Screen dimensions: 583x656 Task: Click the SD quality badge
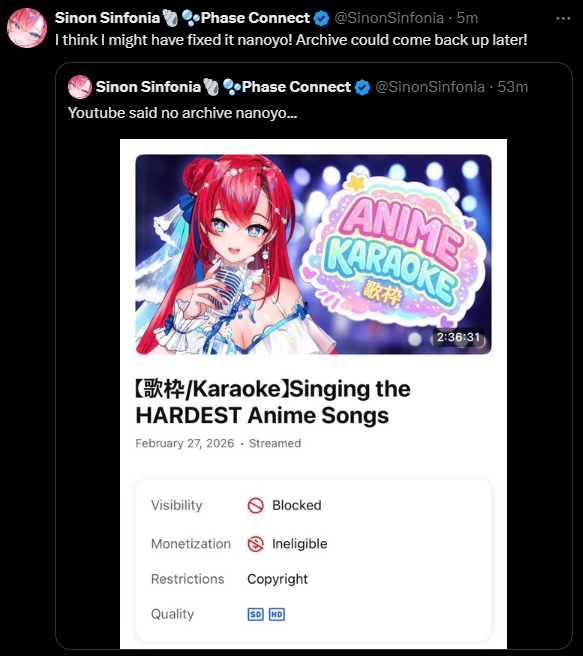pos(256,614)
